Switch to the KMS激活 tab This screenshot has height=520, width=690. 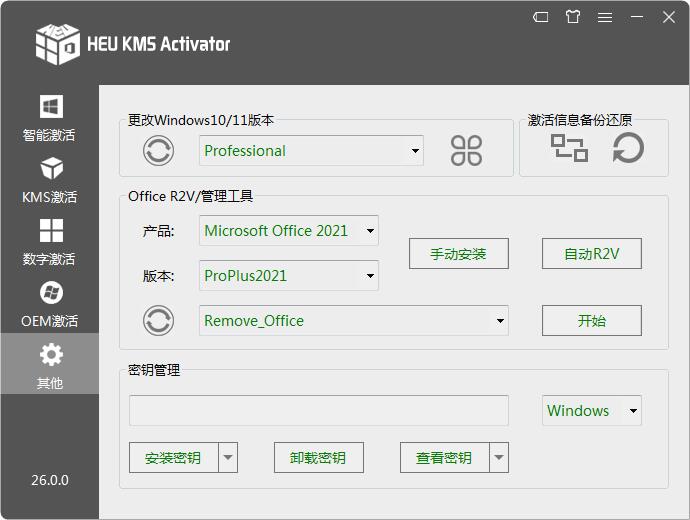coord(49,179)
